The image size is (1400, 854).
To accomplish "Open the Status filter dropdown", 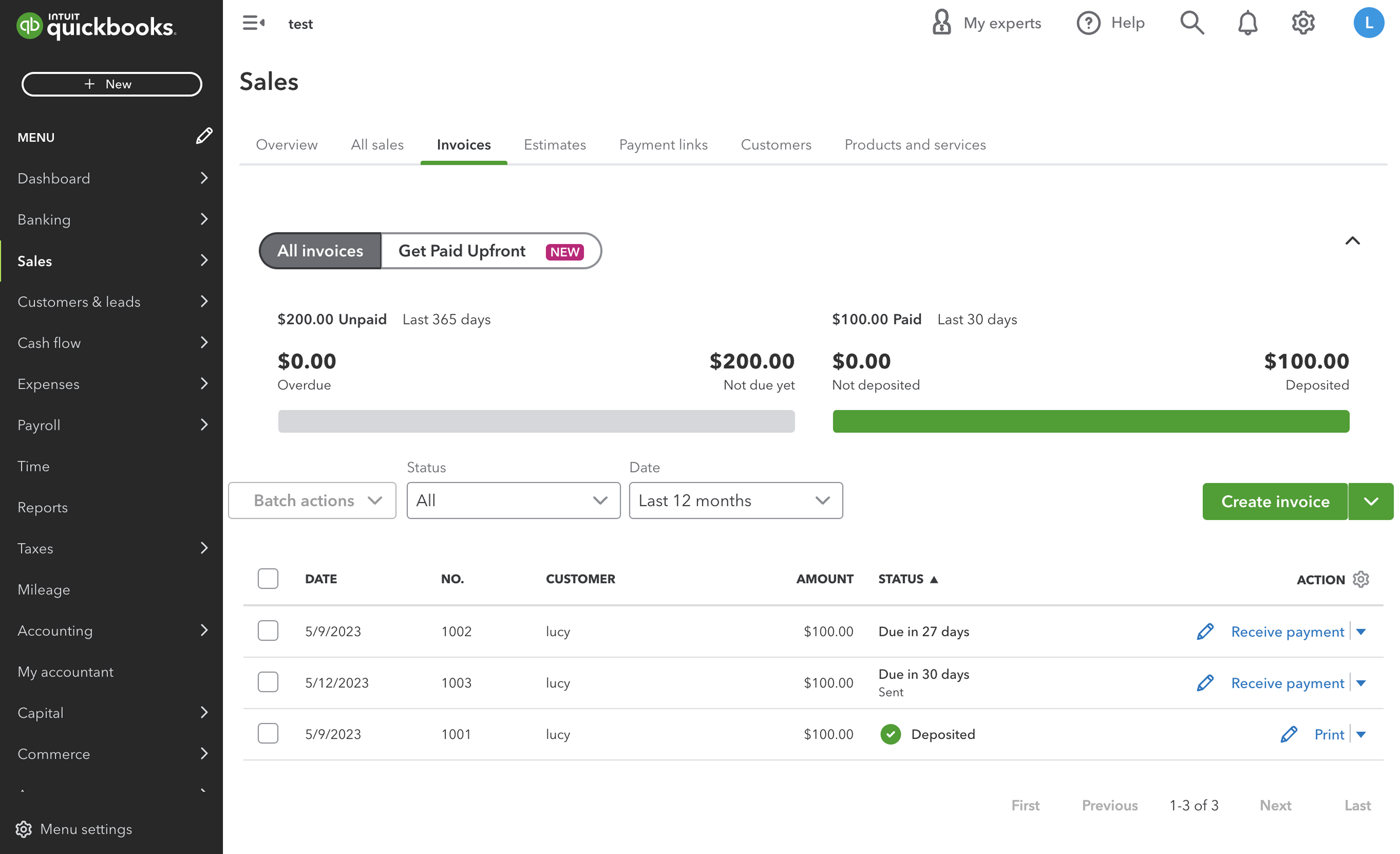I will (513, 500).
